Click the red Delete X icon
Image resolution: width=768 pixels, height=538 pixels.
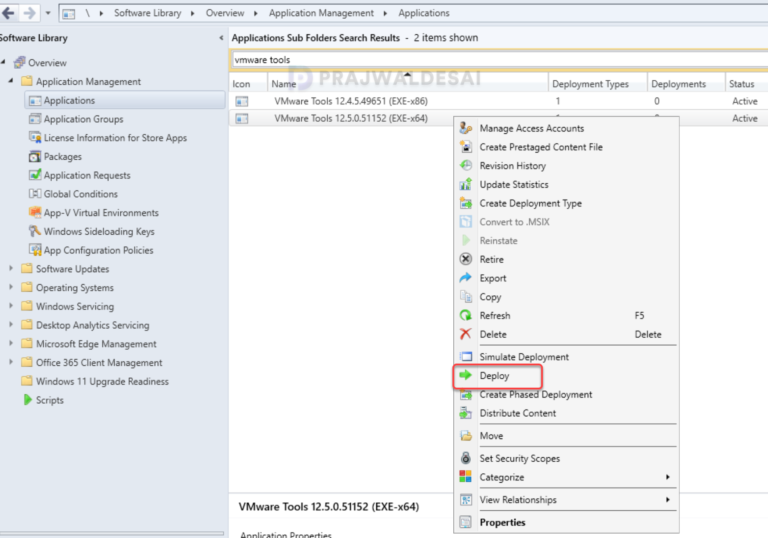[465, 334]
